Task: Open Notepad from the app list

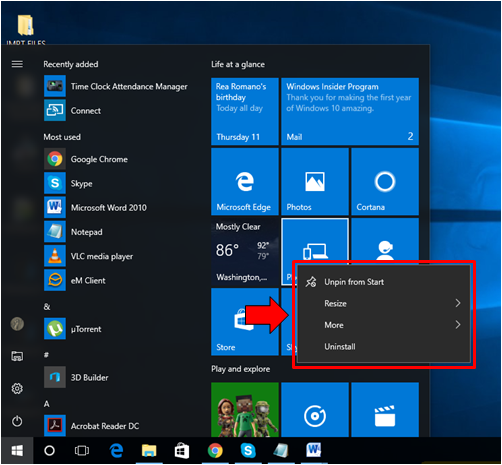Action: (x=73, y=232)
